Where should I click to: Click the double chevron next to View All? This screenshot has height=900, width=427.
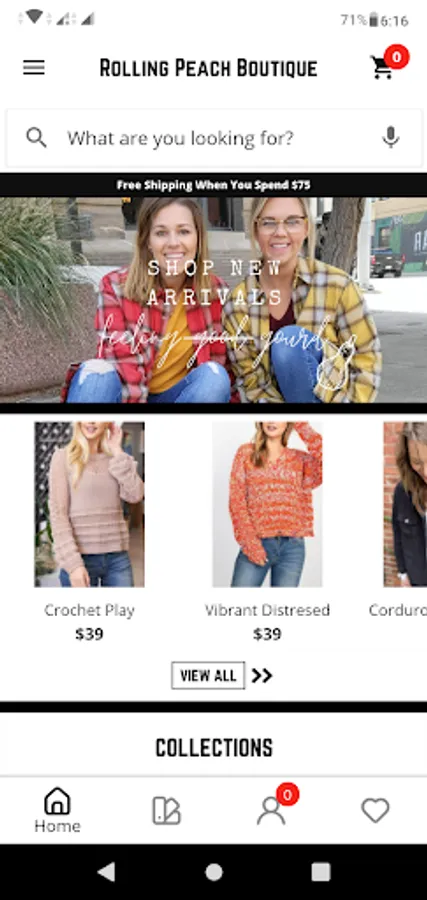[x=262, y=676]
